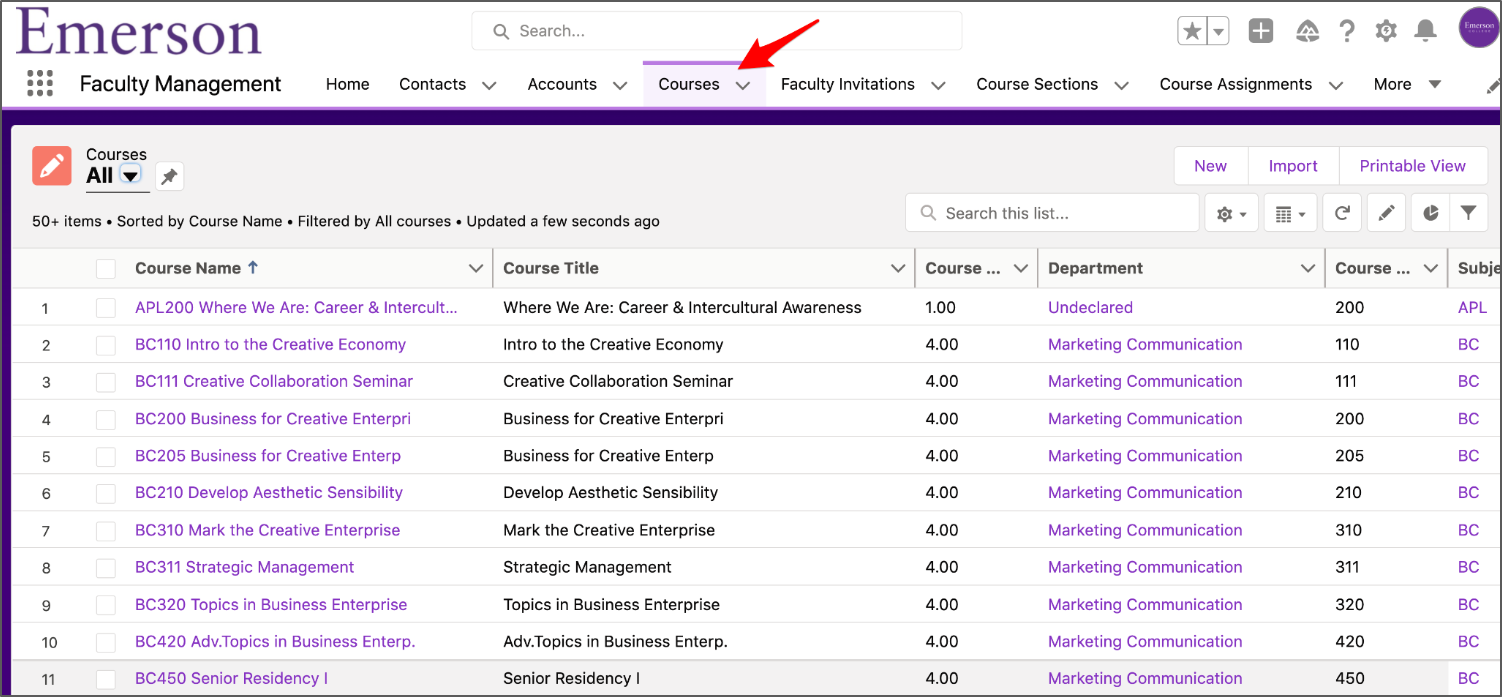Toggle Course Name sort arrow
The height and width of the screenshot is (697, 1502).
click(253, 267)
